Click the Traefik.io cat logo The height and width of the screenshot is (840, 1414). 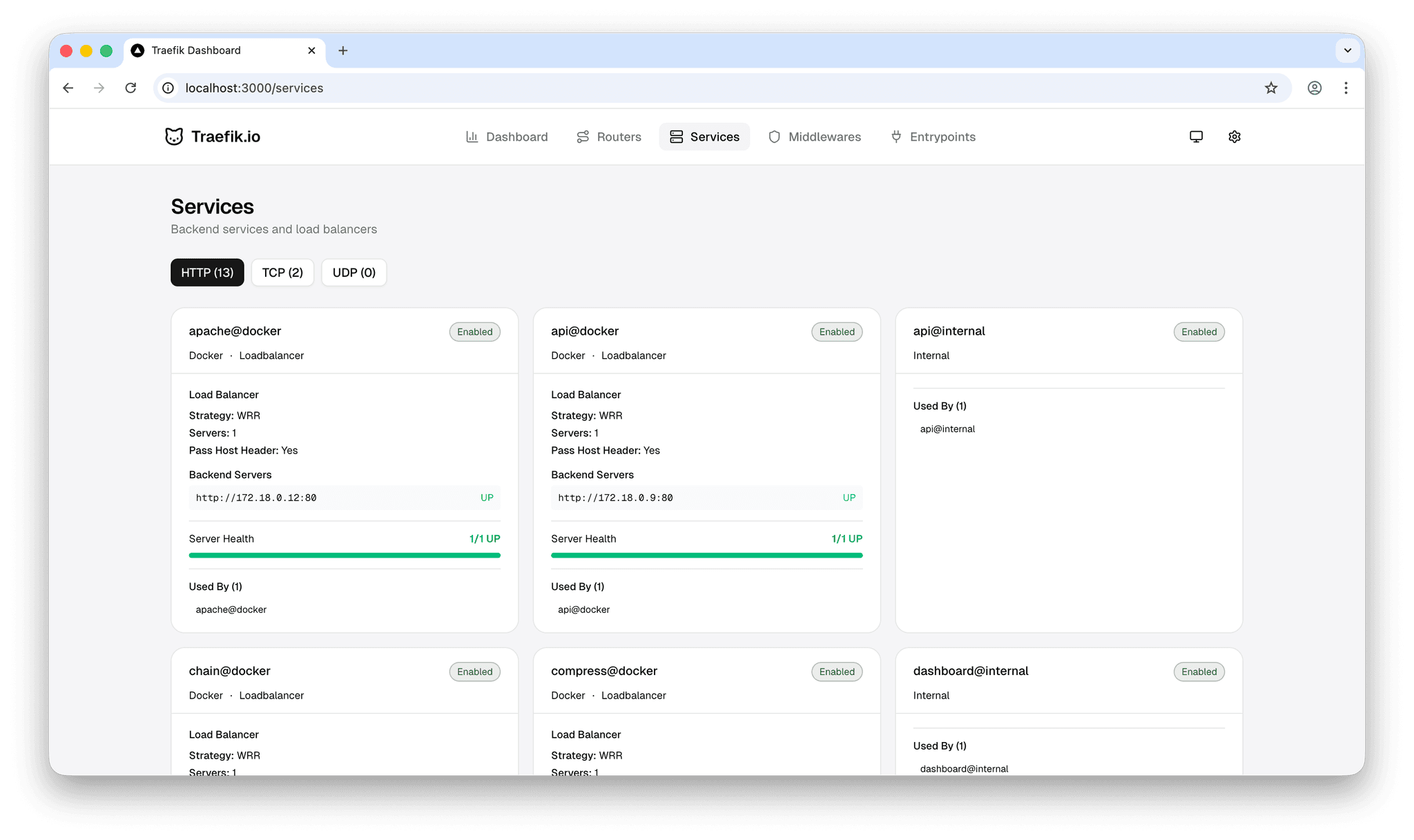click(x=175, y=137)
